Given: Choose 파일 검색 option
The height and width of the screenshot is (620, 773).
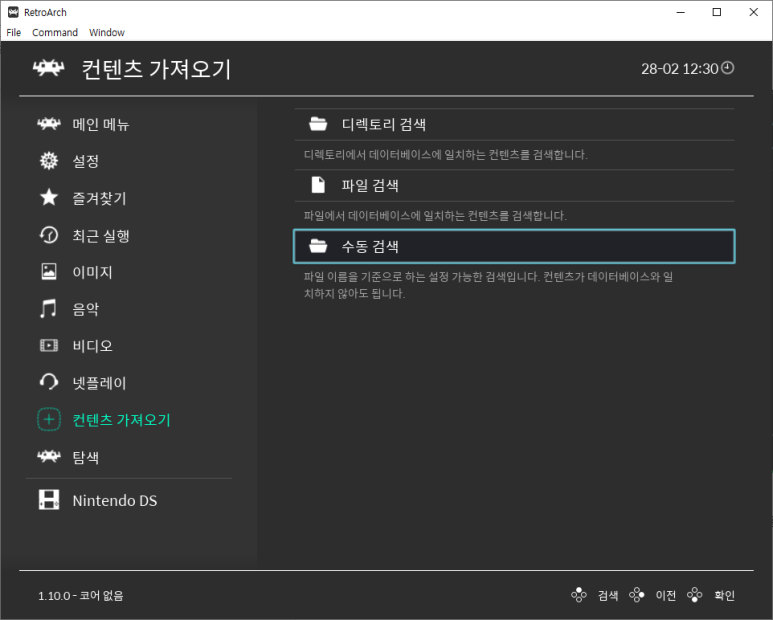Looking at the screenshot, I should 514,185.
